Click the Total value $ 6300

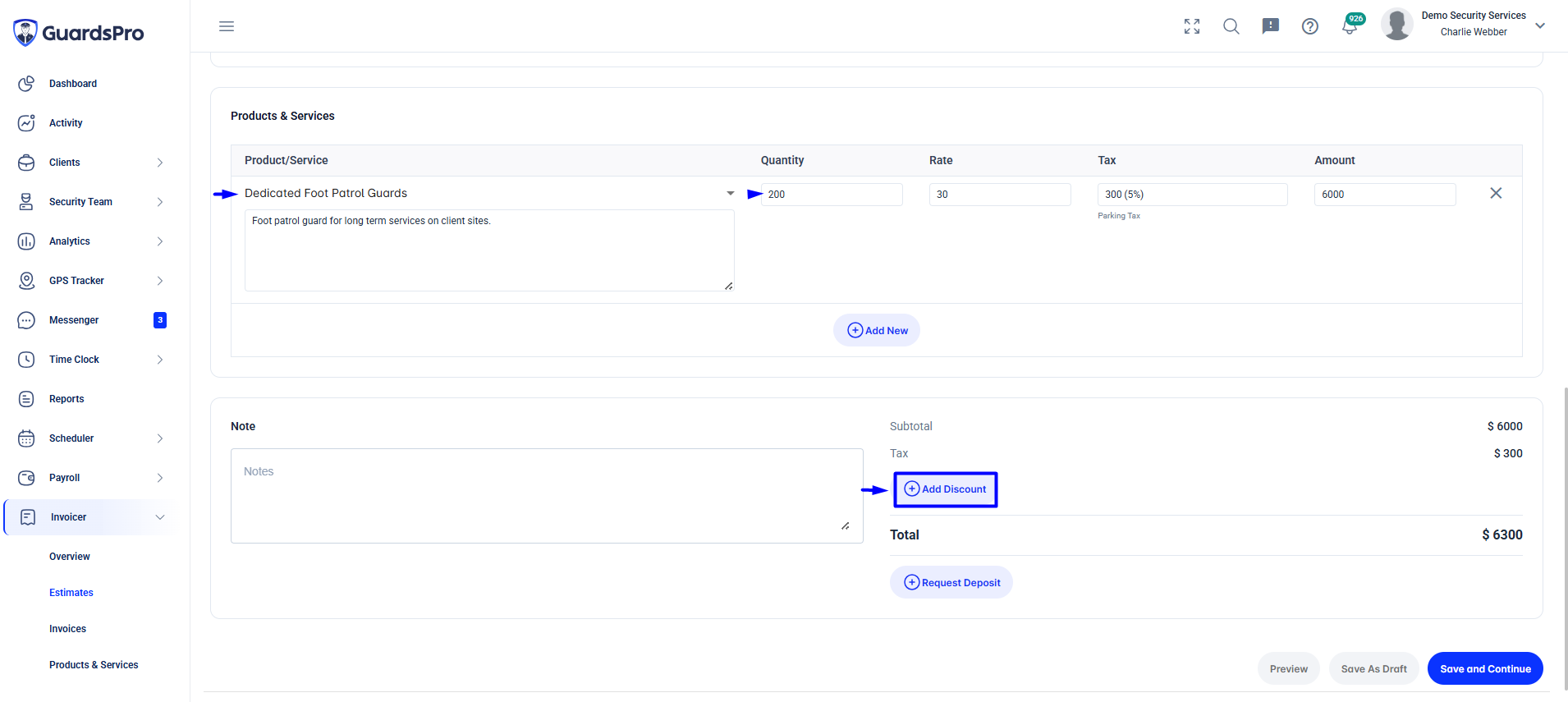[x=1502, y=535]
